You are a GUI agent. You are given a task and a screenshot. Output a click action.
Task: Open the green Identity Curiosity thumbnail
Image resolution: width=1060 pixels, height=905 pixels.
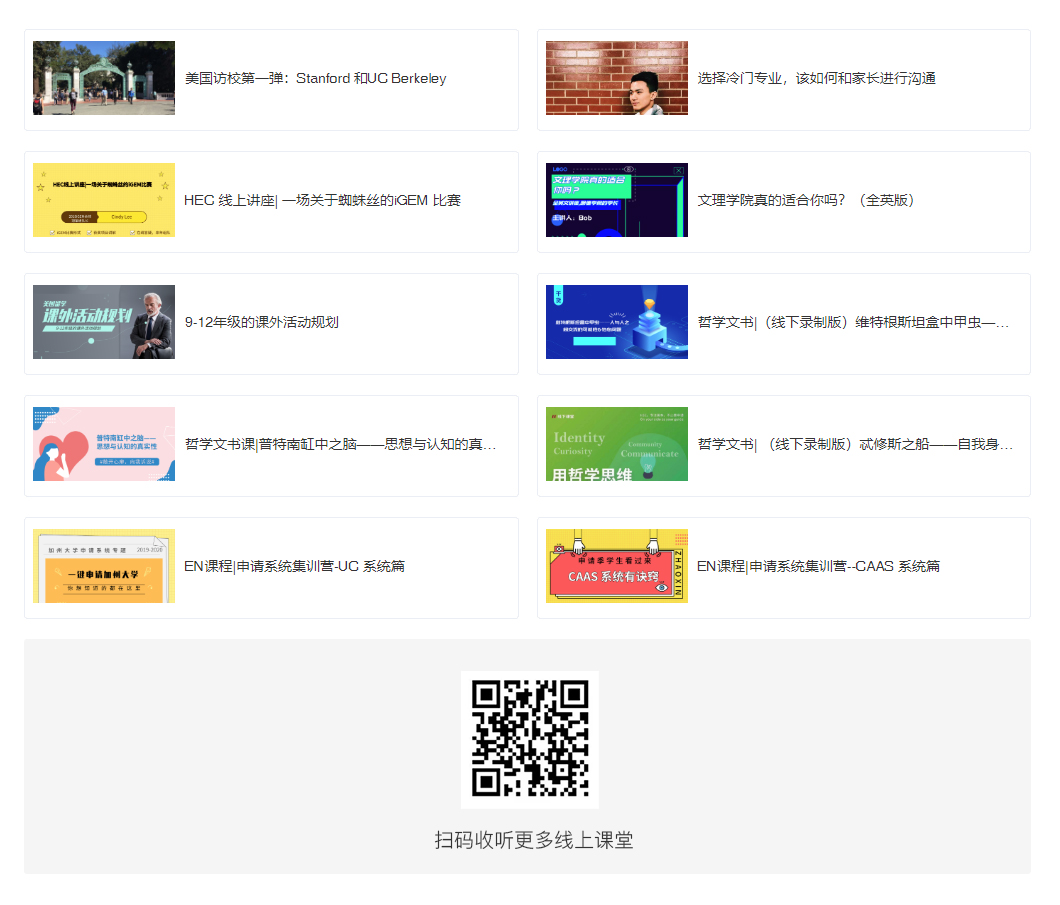[617, 444]
